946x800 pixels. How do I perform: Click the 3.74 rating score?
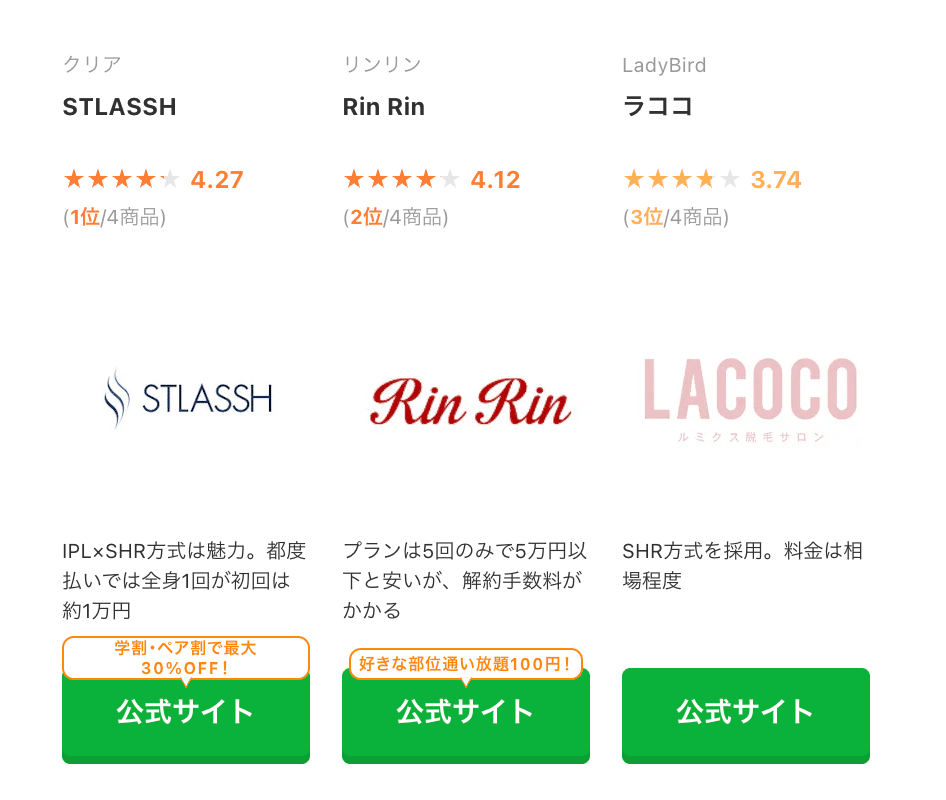pos(776,180)
